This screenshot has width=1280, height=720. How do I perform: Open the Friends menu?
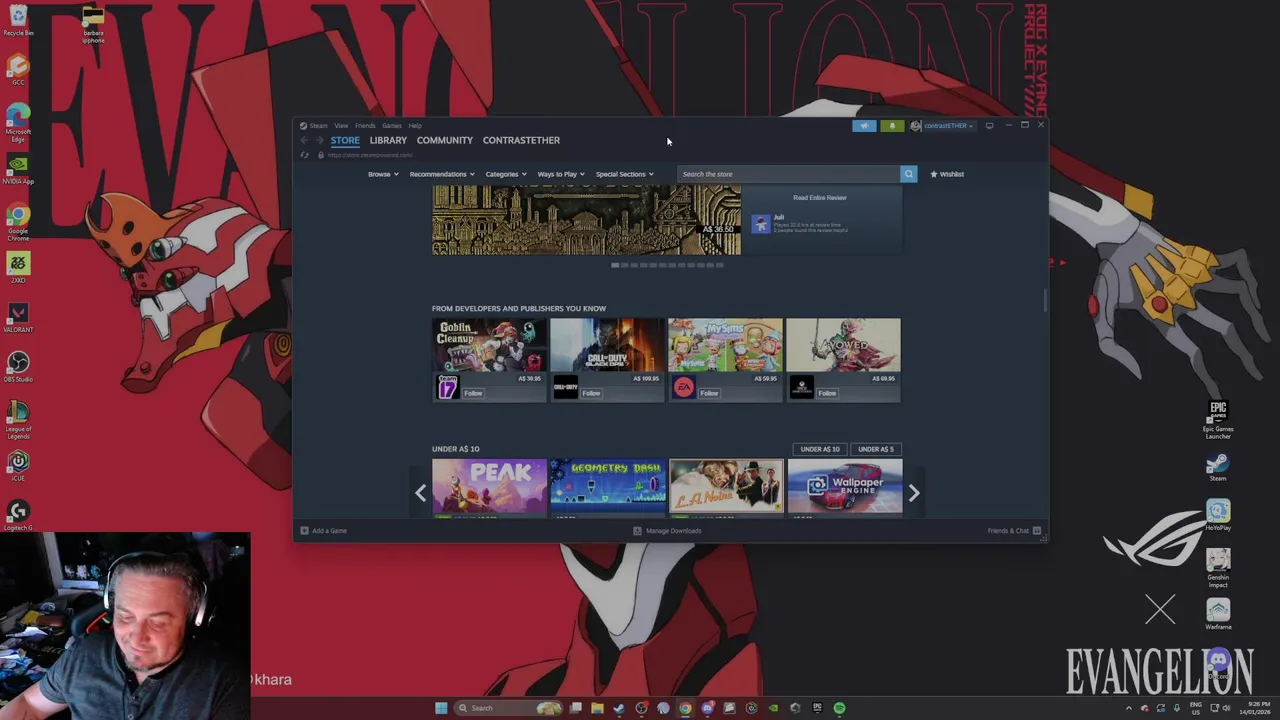(x=365, y=126)
